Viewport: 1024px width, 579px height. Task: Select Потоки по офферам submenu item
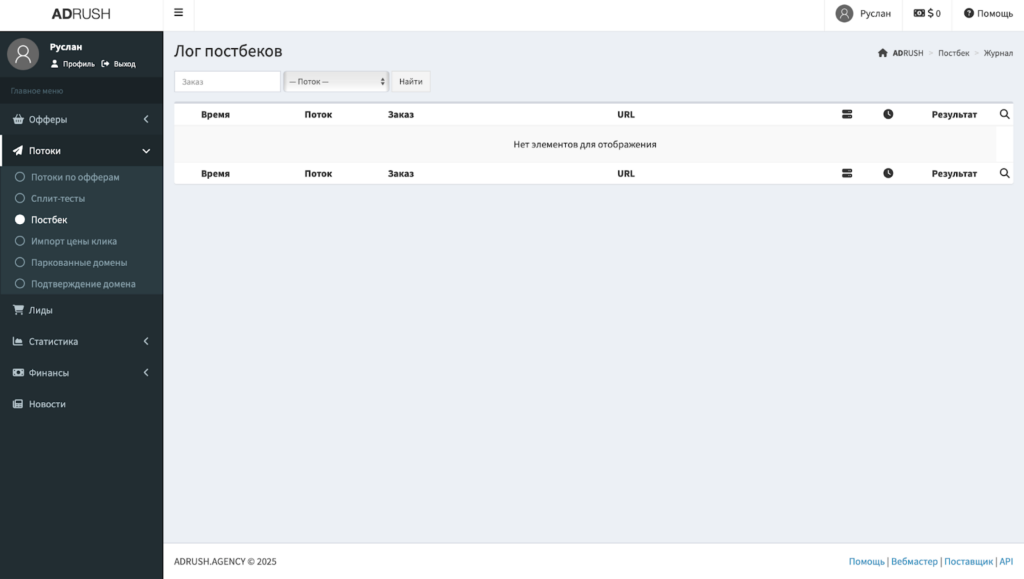(x=75, y=177)
